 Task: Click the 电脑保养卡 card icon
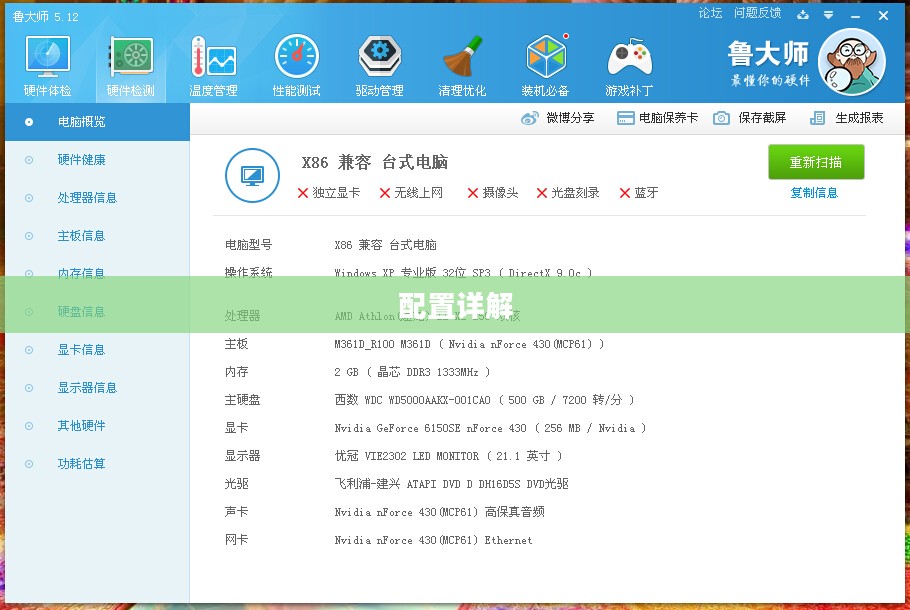coord(625,118)
